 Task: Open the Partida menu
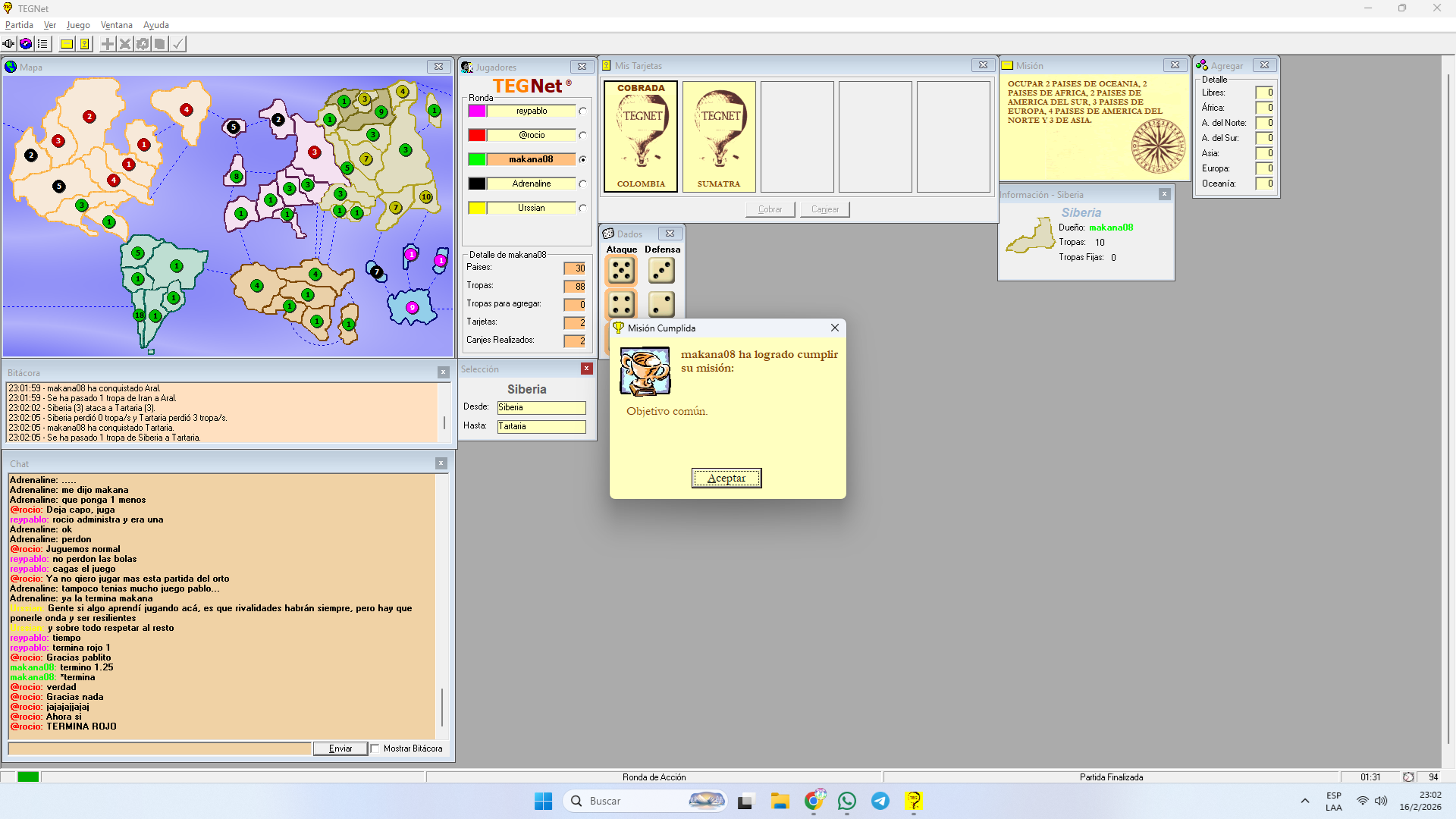coord(19,25)
